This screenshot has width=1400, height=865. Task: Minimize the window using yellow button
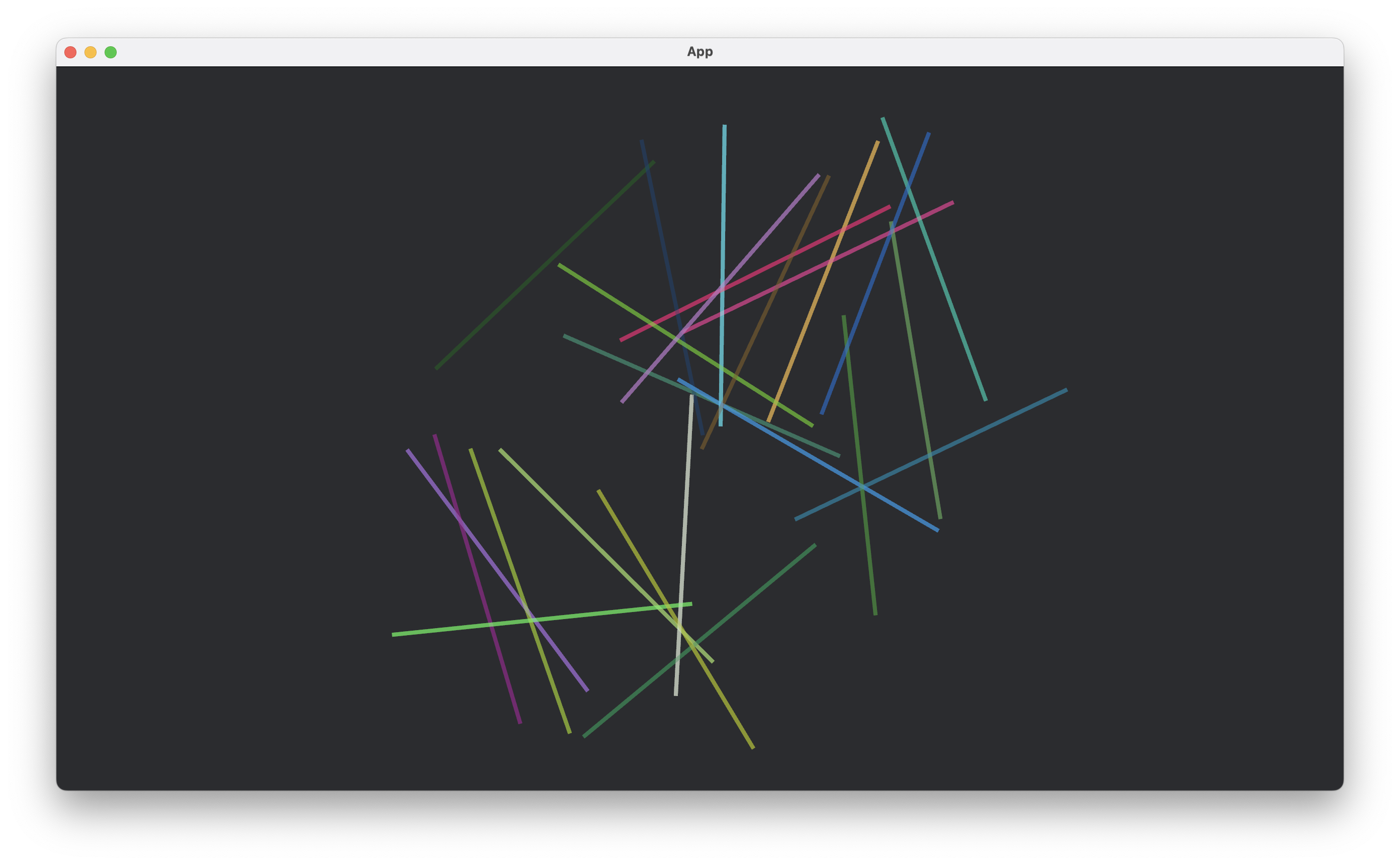[x=91, y=52]
